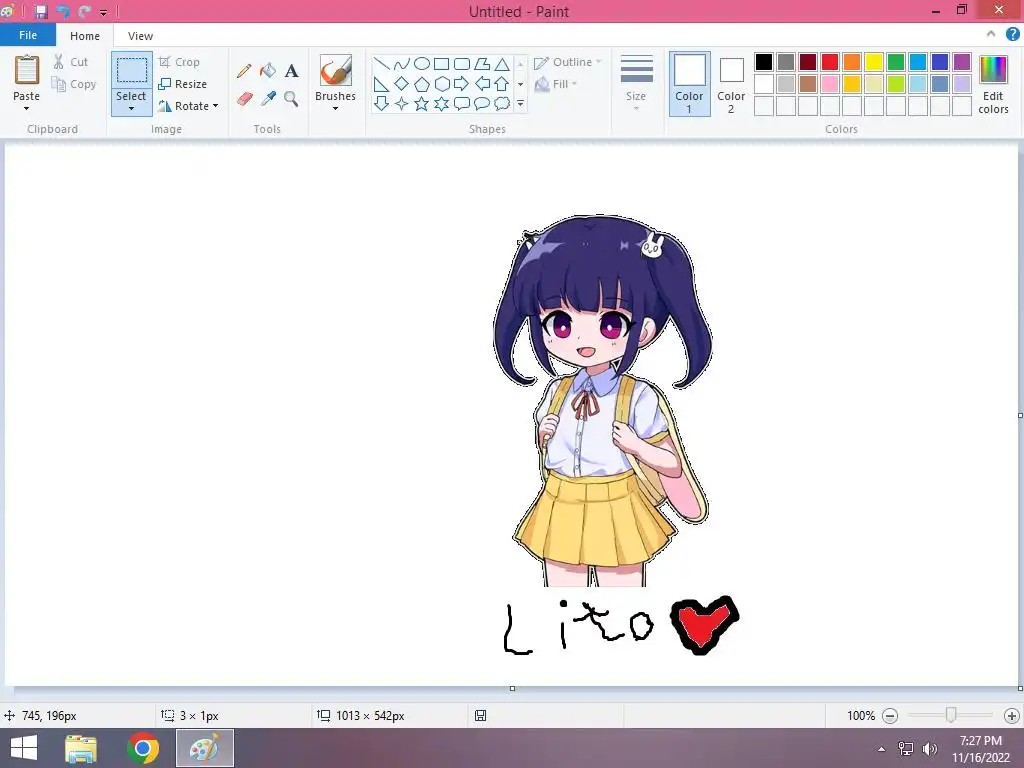Open Customize Quick Access Toolbar arrow
This screenshot has height=768, width=1024.
(x=103, y=12)
